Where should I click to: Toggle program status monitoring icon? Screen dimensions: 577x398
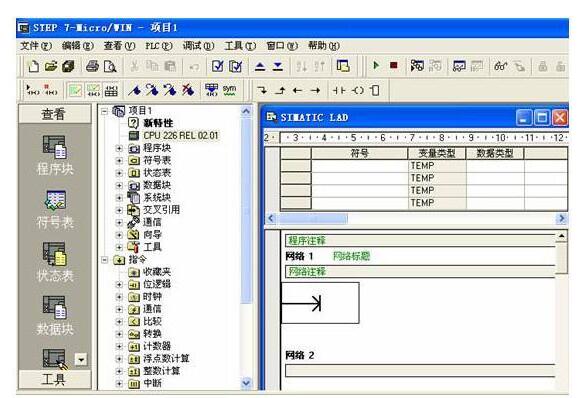coord(417,66)
